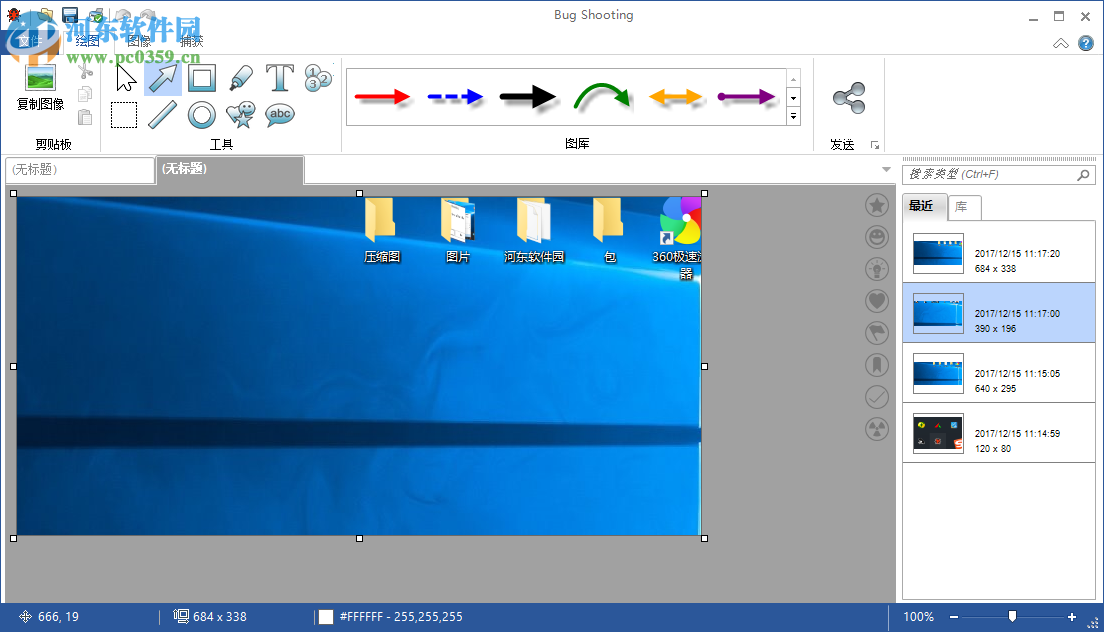Choose the thick black arrow gallery style
Viewport: 1104px width, 632px height.
pos(528,97)
